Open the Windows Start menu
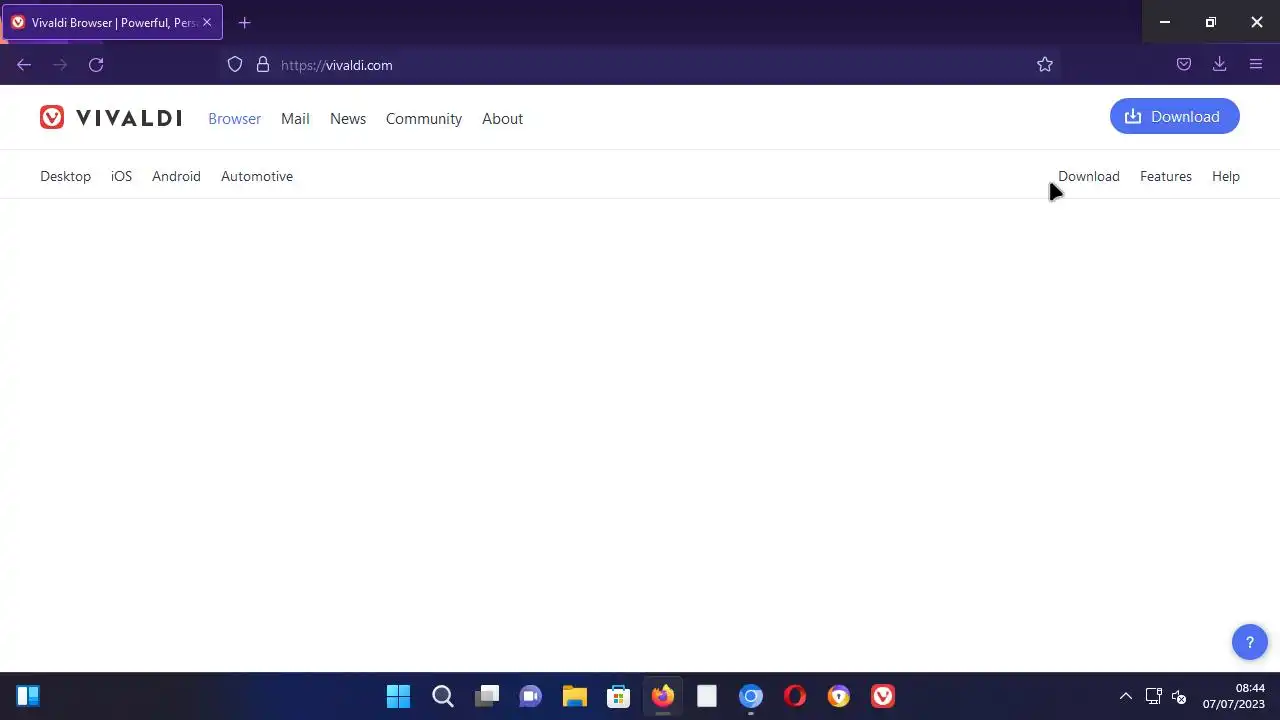This screenshot has height=720, width=1280. click(398, 696)
